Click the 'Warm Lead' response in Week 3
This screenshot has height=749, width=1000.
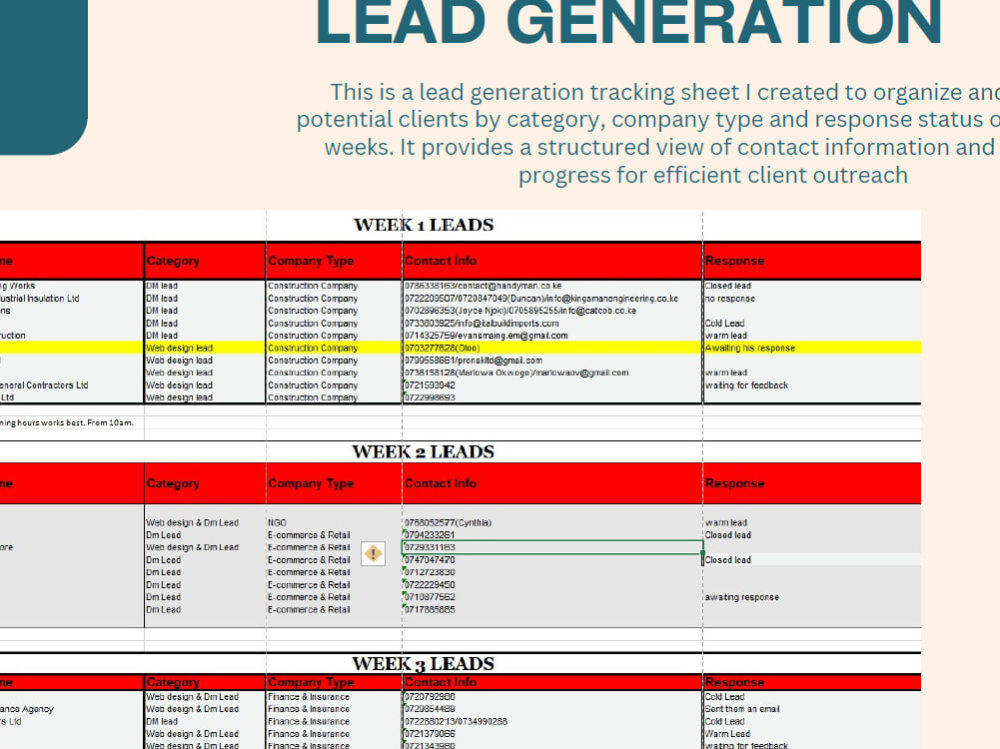812,734
